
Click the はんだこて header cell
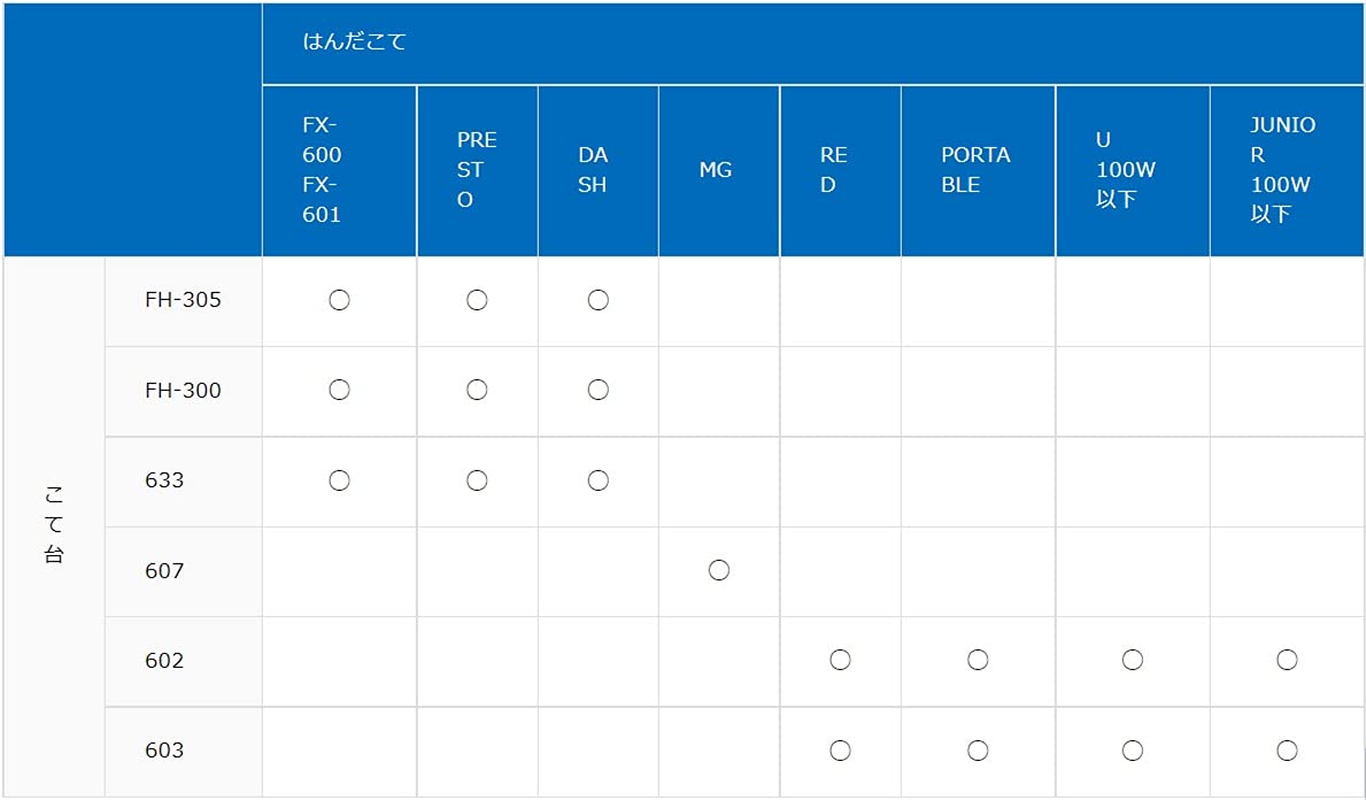click(355, 42)
